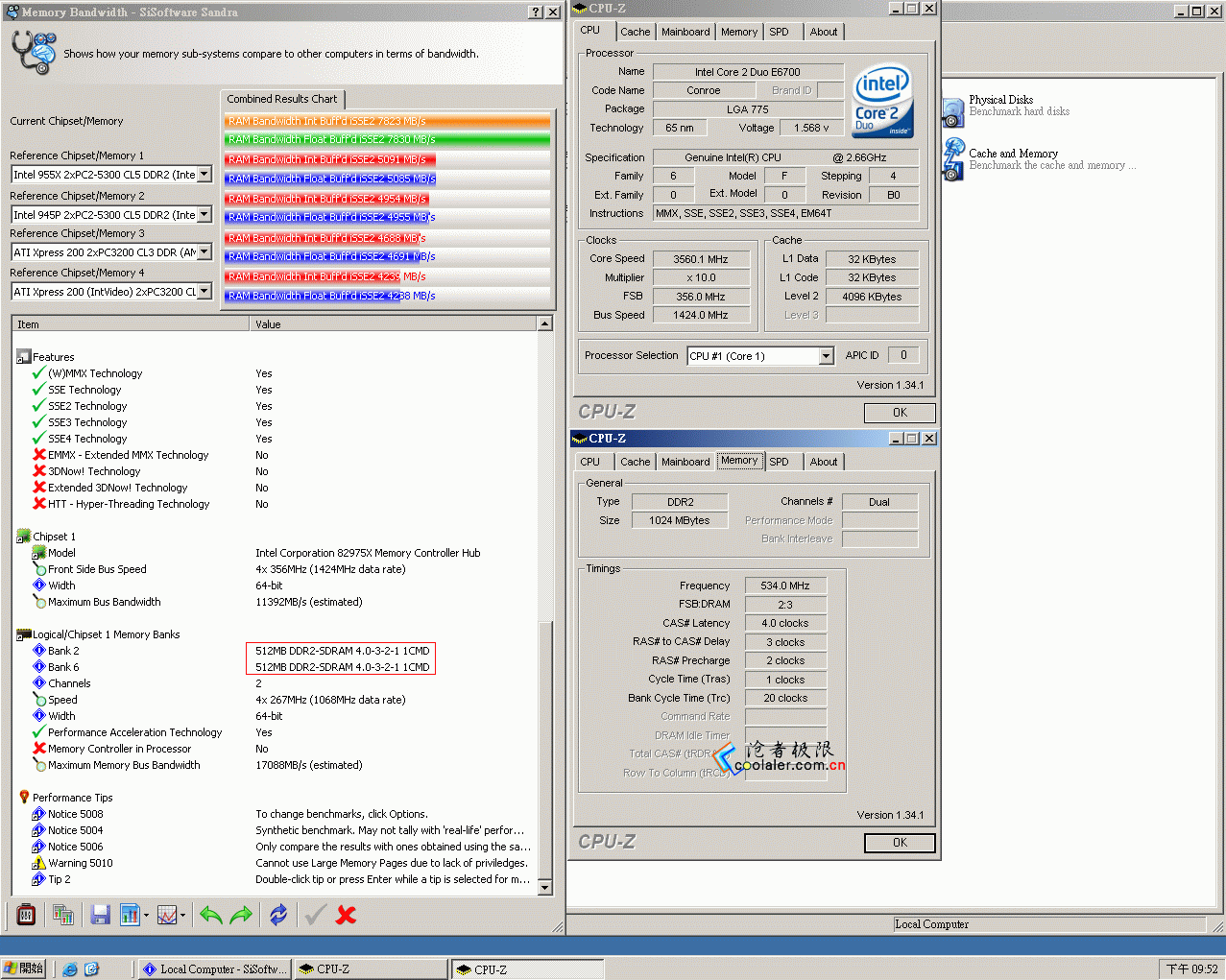1226x980 pixels.
Task: Switch to the first CPU-Z taskbar button
Action: pos(372,969)
